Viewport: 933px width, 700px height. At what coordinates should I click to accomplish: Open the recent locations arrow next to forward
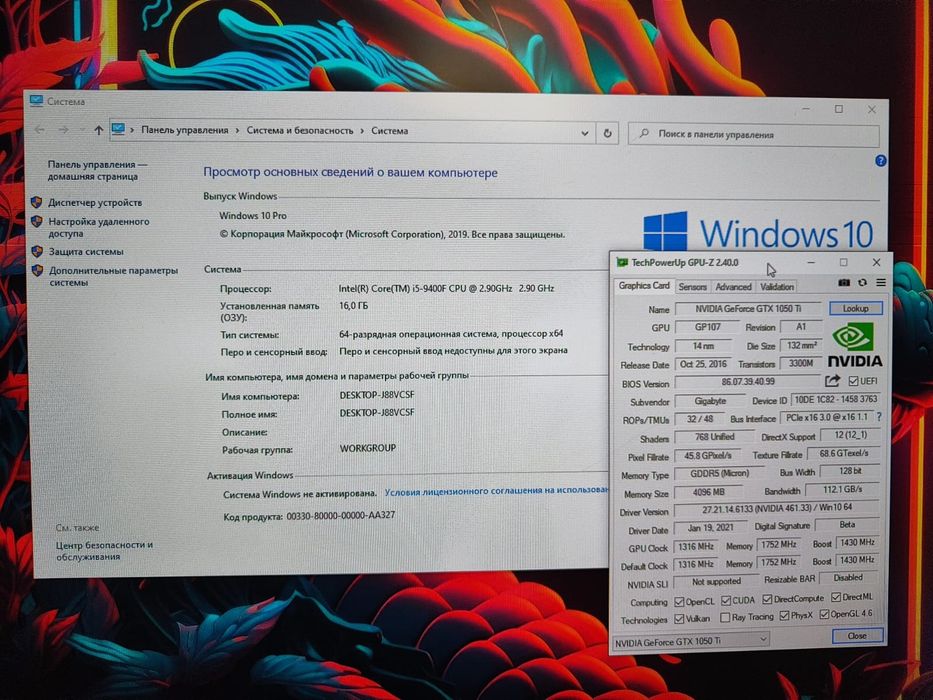coord(82,130)
